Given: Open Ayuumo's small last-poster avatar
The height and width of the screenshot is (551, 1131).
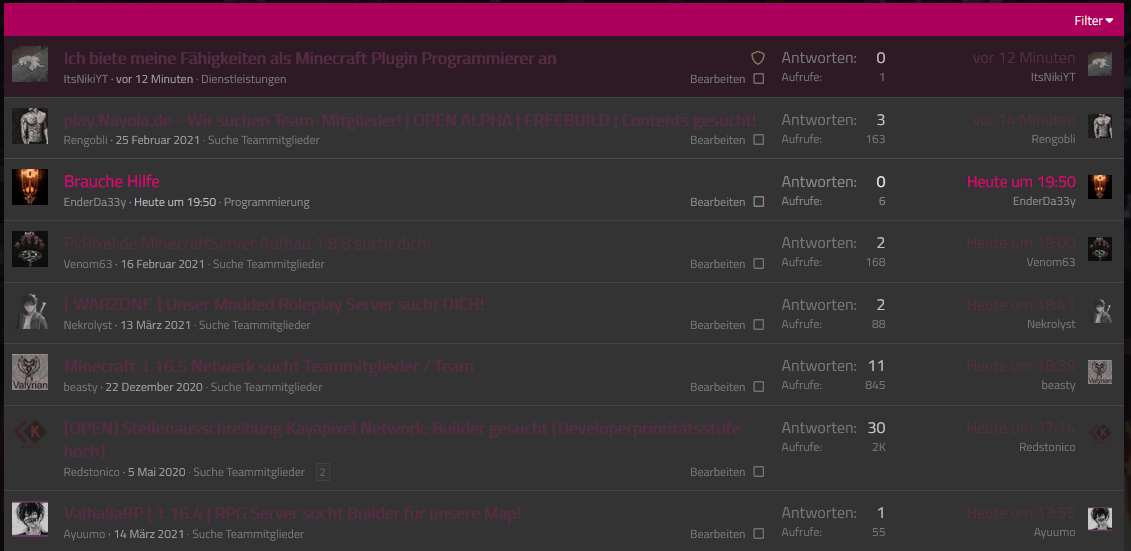Looking at the screenshot, I should point(1100,519).
